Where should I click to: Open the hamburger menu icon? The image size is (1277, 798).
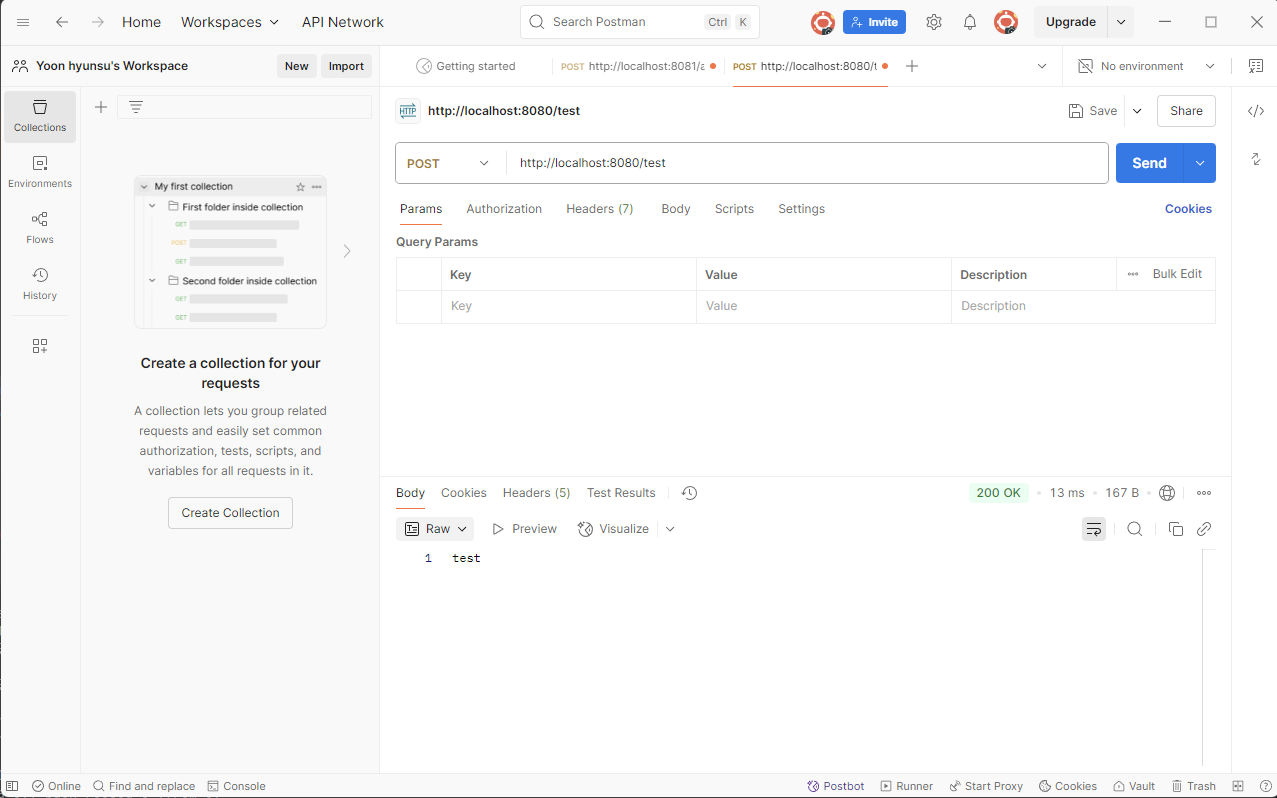coord(23,22)
